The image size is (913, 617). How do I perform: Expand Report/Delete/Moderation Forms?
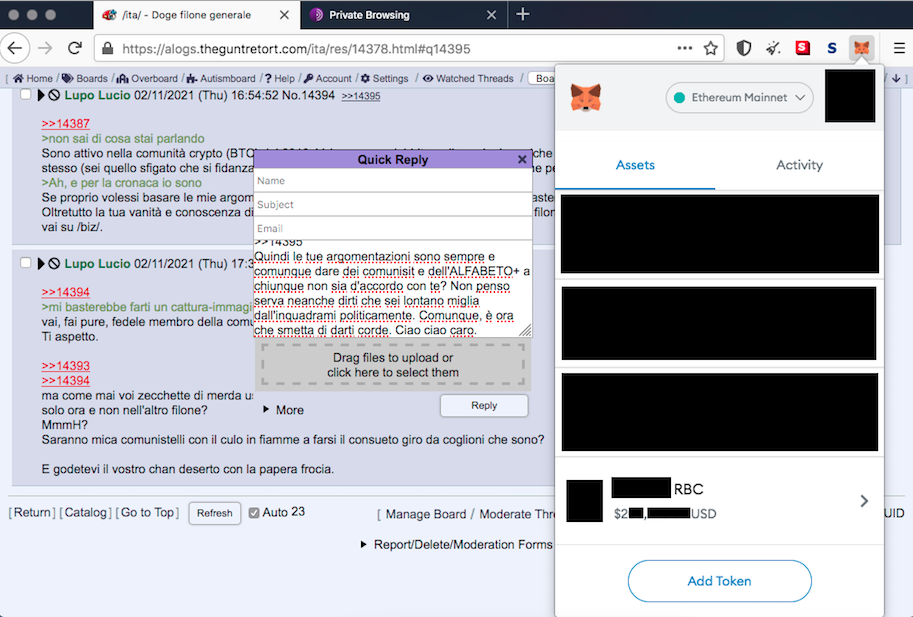tap(456, 544)
